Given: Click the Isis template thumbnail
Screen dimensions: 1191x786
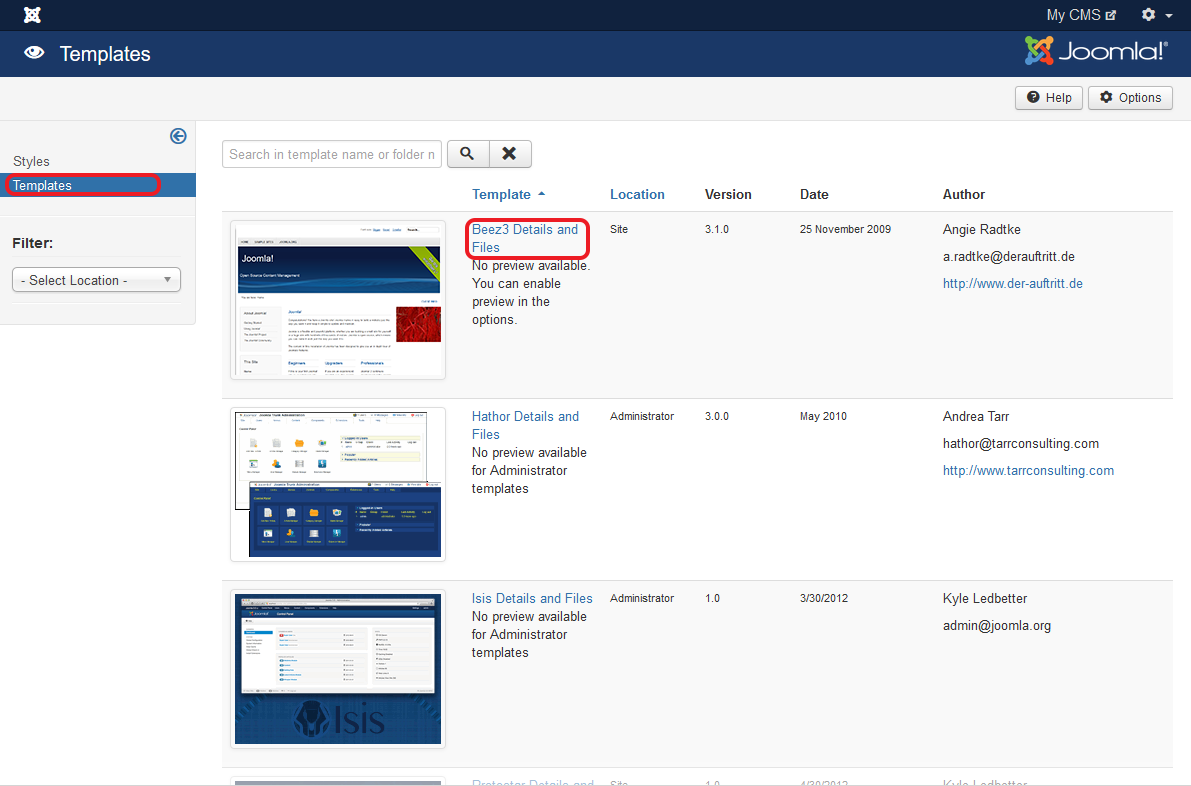Looking at the screenshot, I should pyautogui.click(x=338, y=669).
